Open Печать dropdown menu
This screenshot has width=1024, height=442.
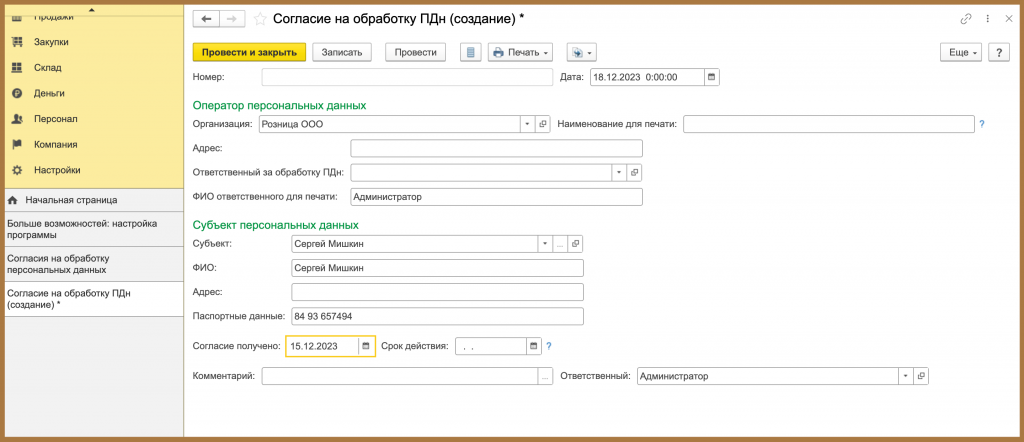pyautogui.click(x=520, y=52)
